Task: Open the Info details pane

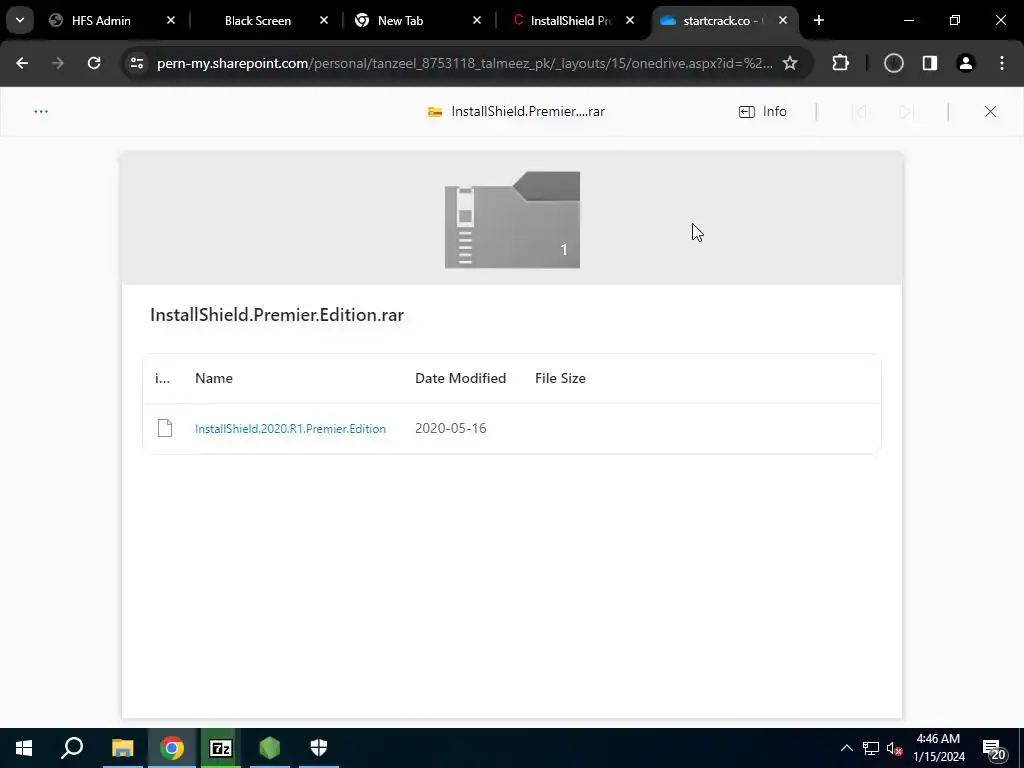Action: click(x=763, y=112)
